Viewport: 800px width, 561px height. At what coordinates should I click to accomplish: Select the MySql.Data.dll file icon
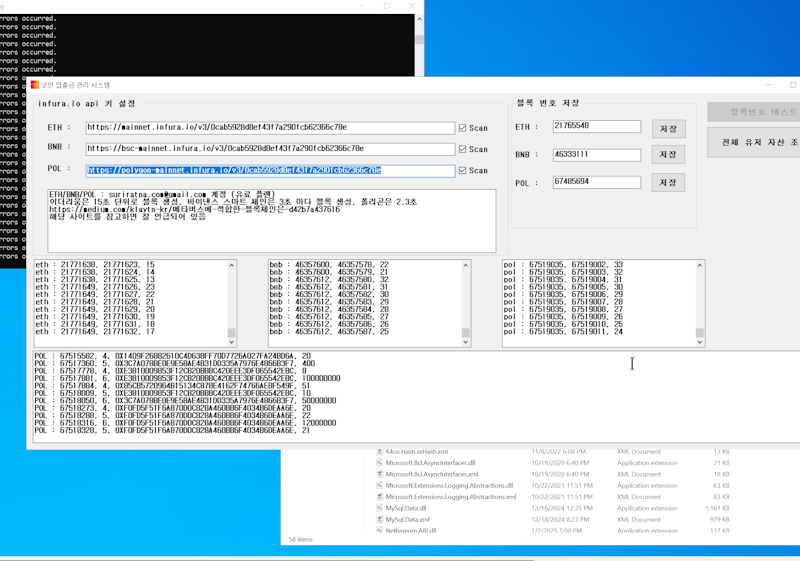click(380, 508)
